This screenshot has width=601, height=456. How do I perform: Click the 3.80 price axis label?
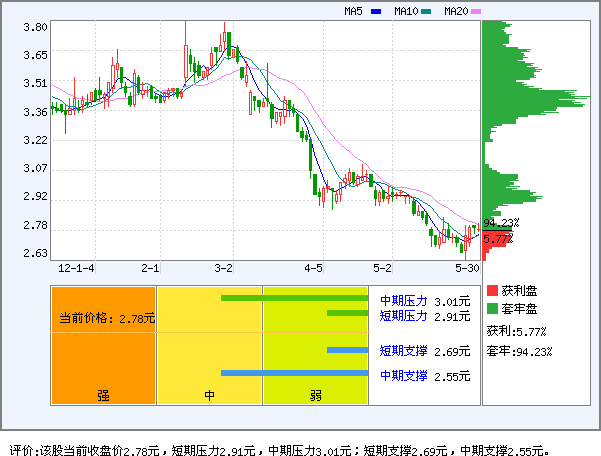[35, 27]
